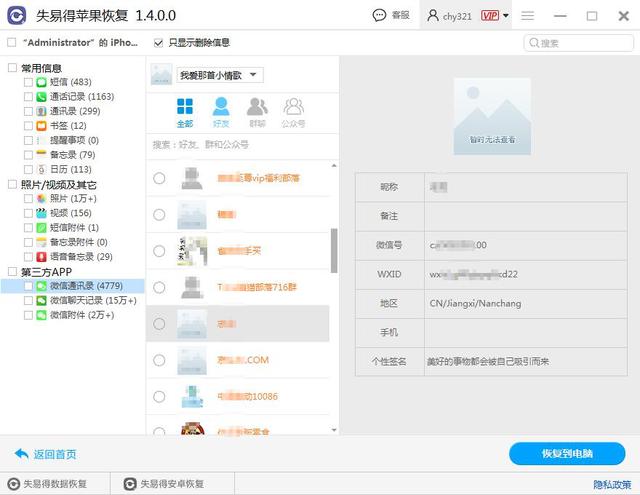640x495 pixels.
Task: Check the 书签 (12) checkbox
Action: tap(28, 126)
